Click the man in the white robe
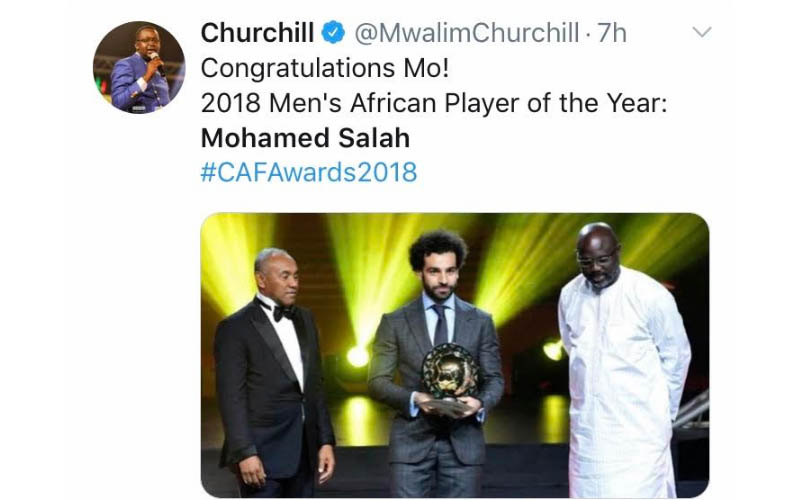800x500 pixels. (621, 370)
